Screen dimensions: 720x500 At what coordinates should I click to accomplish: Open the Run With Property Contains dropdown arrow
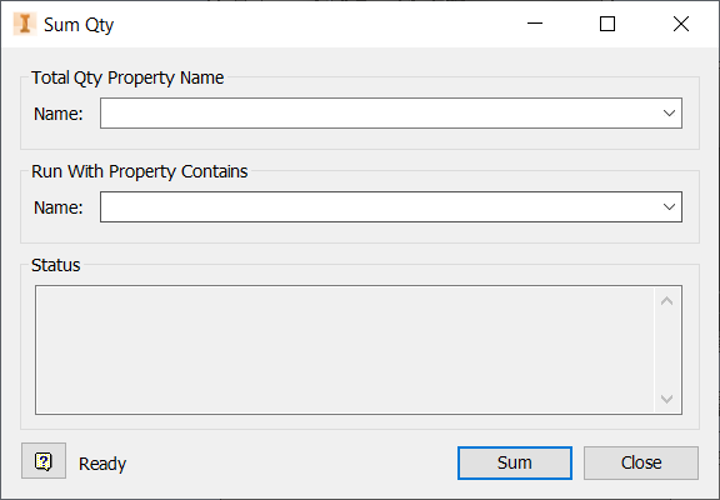[x=670, y=207]
